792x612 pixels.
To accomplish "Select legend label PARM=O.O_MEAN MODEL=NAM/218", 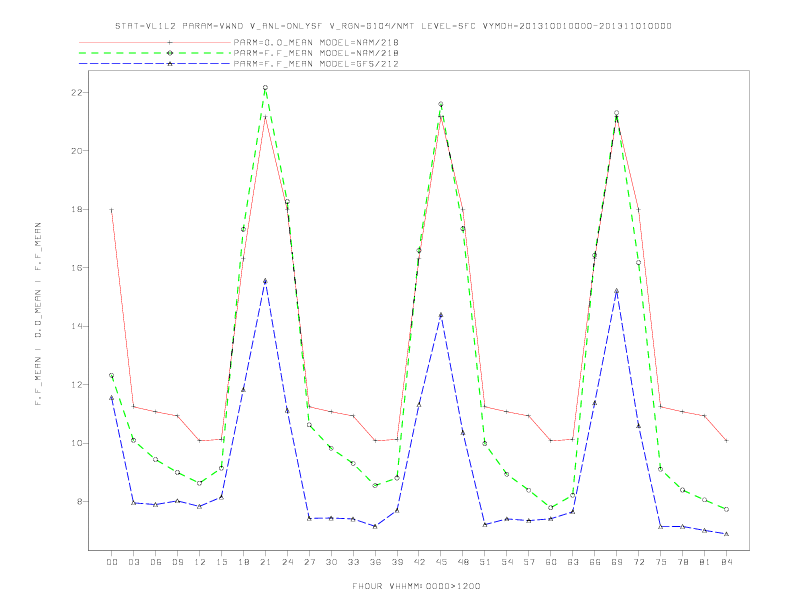I will click(316, 42).
